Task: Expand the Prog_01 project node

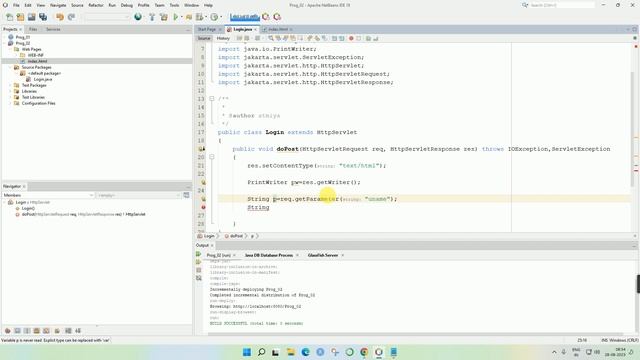Action: [4, 37]
